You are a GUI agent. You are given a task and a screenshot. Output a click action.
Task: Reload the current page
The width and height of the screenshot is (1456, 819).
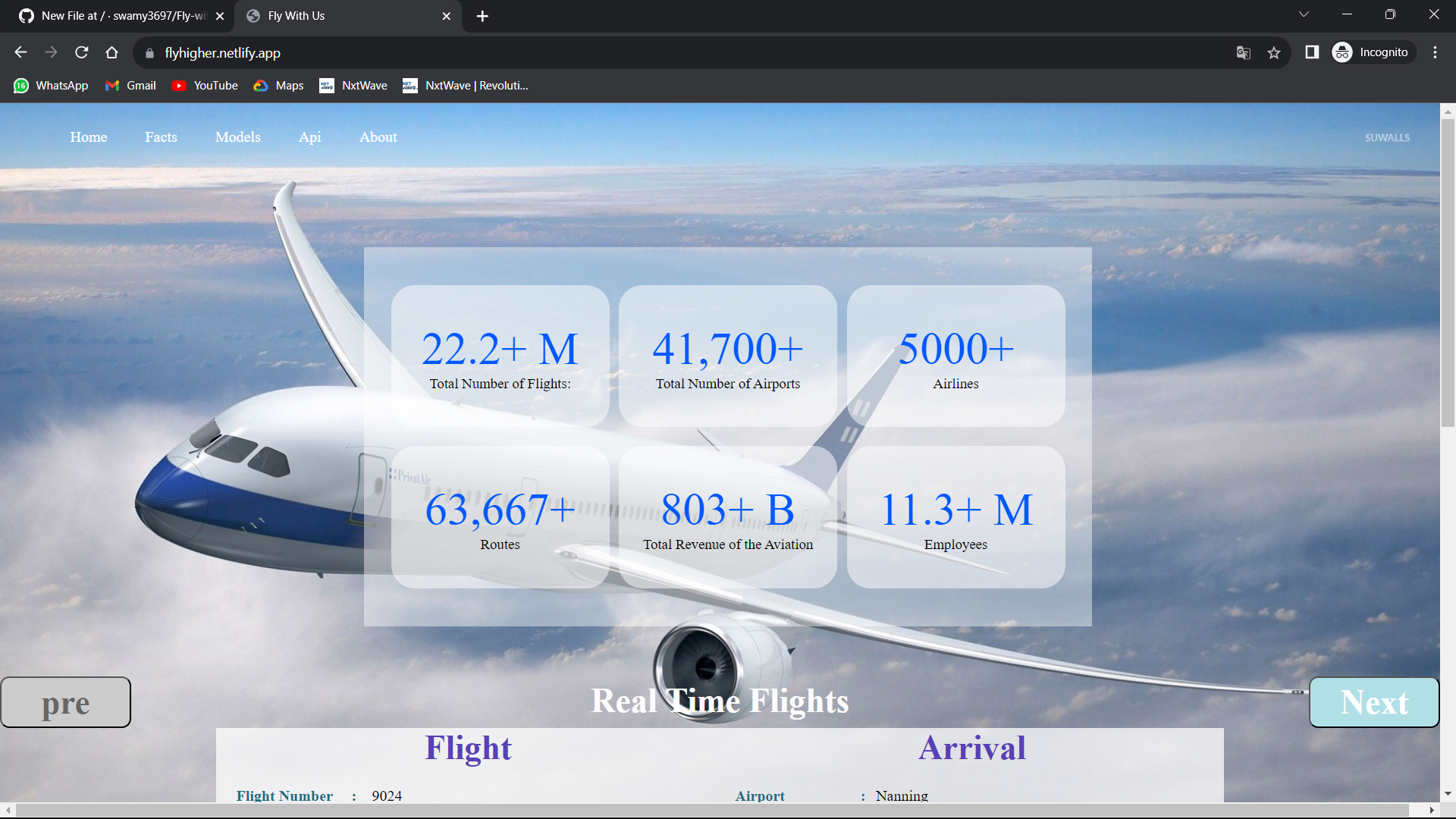(x=81, y=52)
